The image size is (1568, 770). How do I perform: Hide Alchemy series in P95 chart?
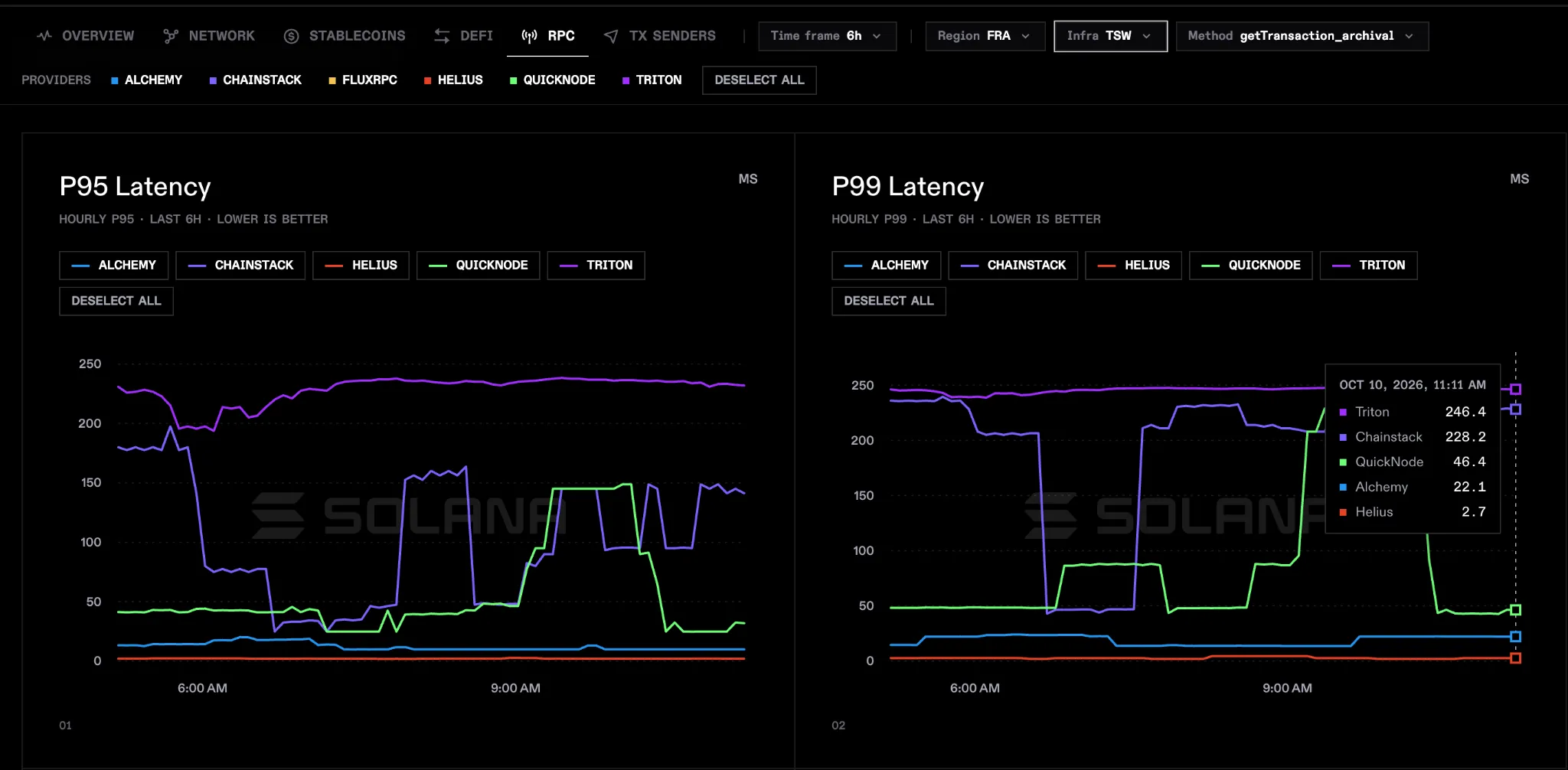(x=113, y=265)
